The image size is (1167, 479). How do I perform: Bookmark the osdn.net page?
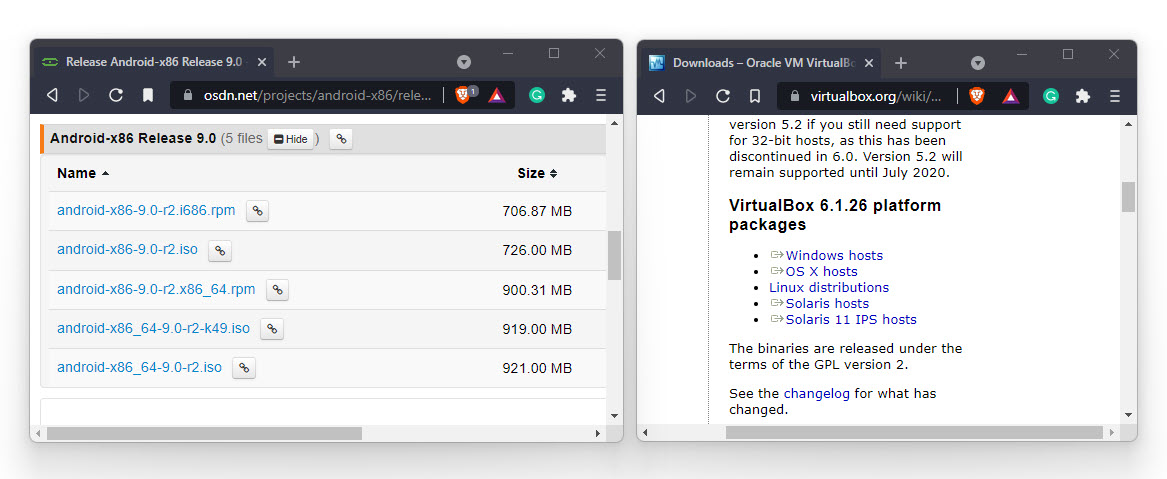pyautogui.click(x=148, y=95)
